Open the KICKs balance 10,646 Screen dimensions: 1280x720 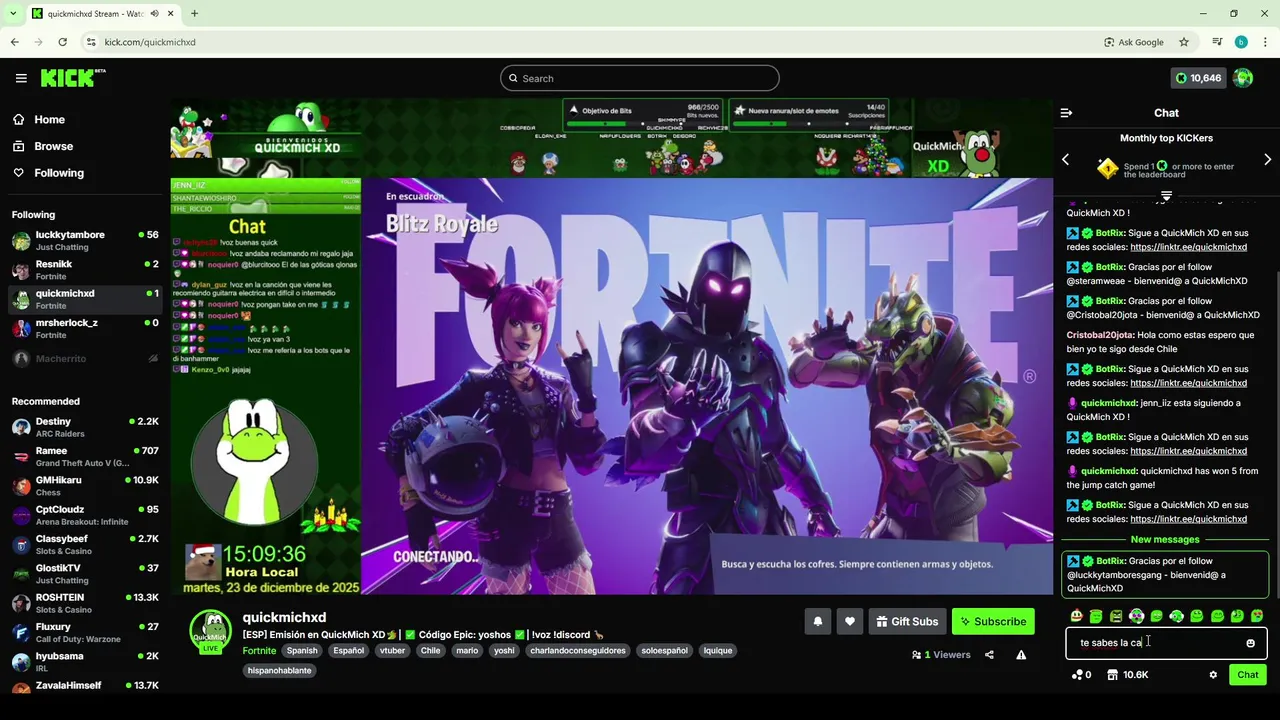coord(1198,78)
